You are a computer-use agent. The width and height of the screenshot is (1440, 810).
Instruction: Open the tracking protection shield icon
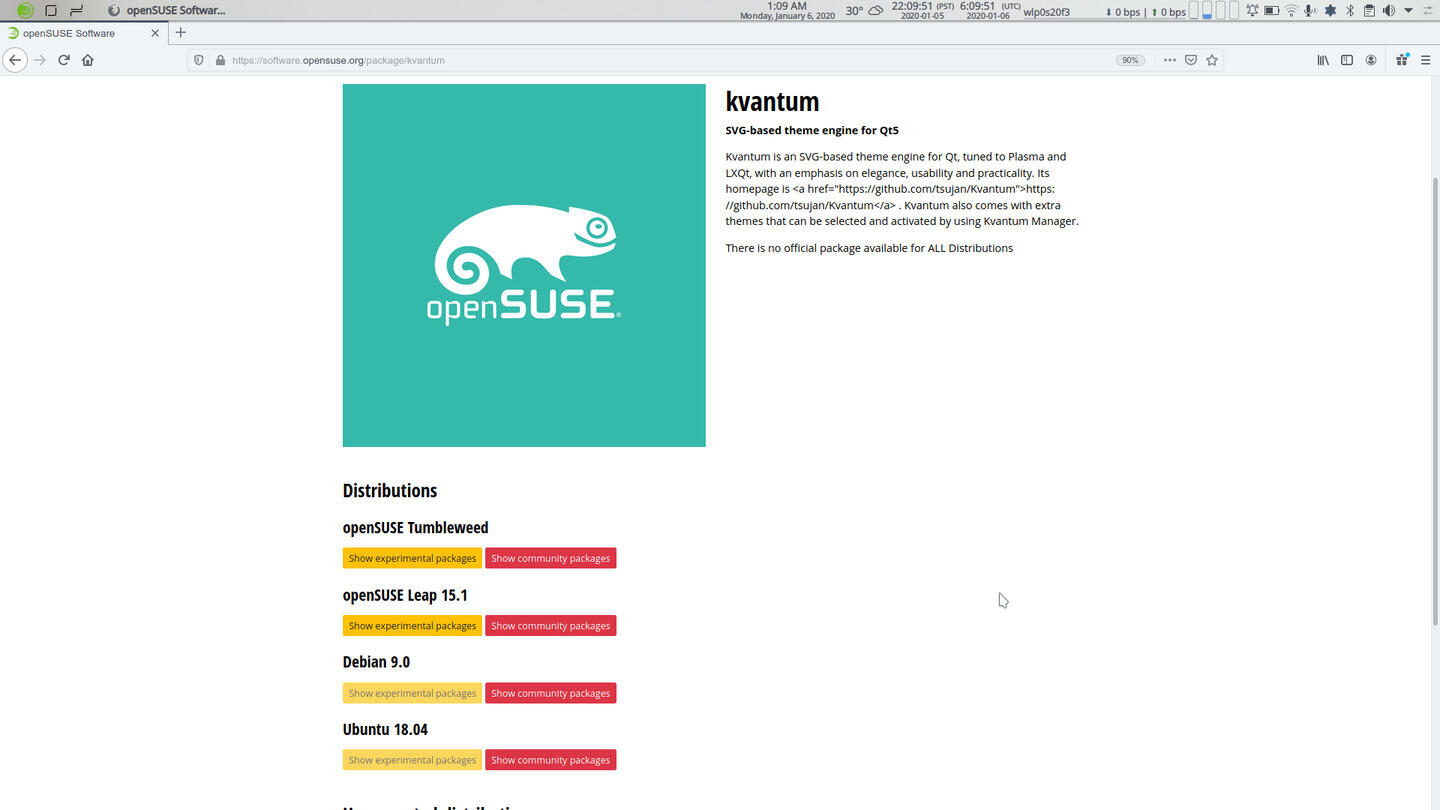pos(199,60)
